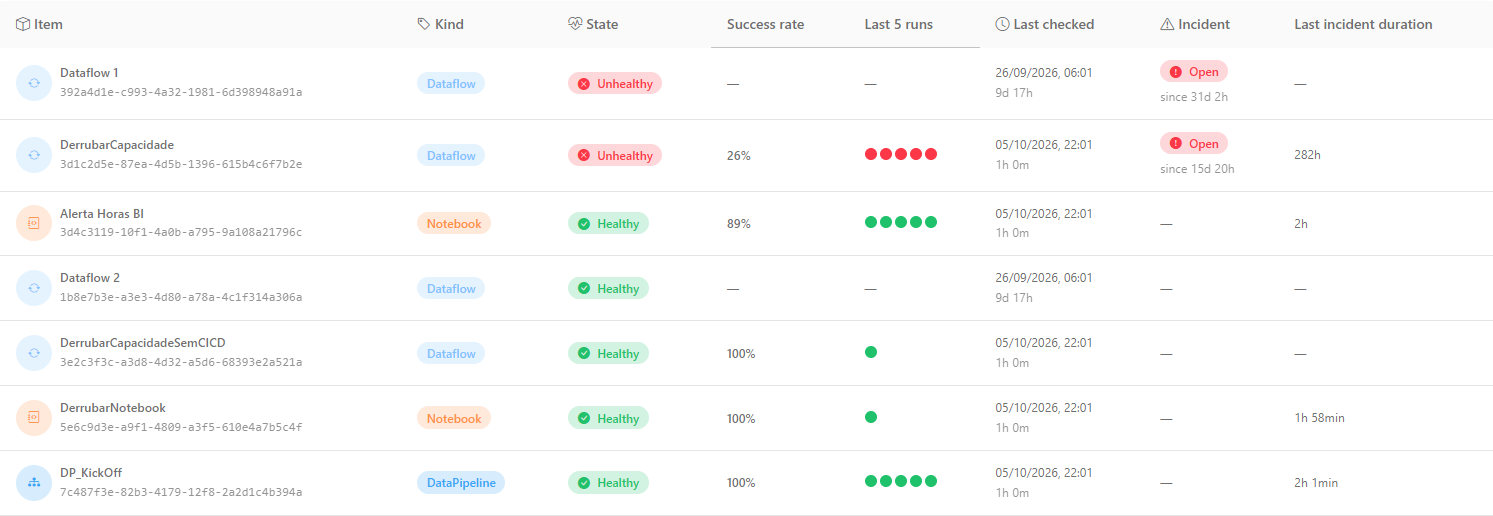The height and width of the screenshot is (516, 1493).
Task: Click the 1h 58min duration value
Action: click(1320, 418)
